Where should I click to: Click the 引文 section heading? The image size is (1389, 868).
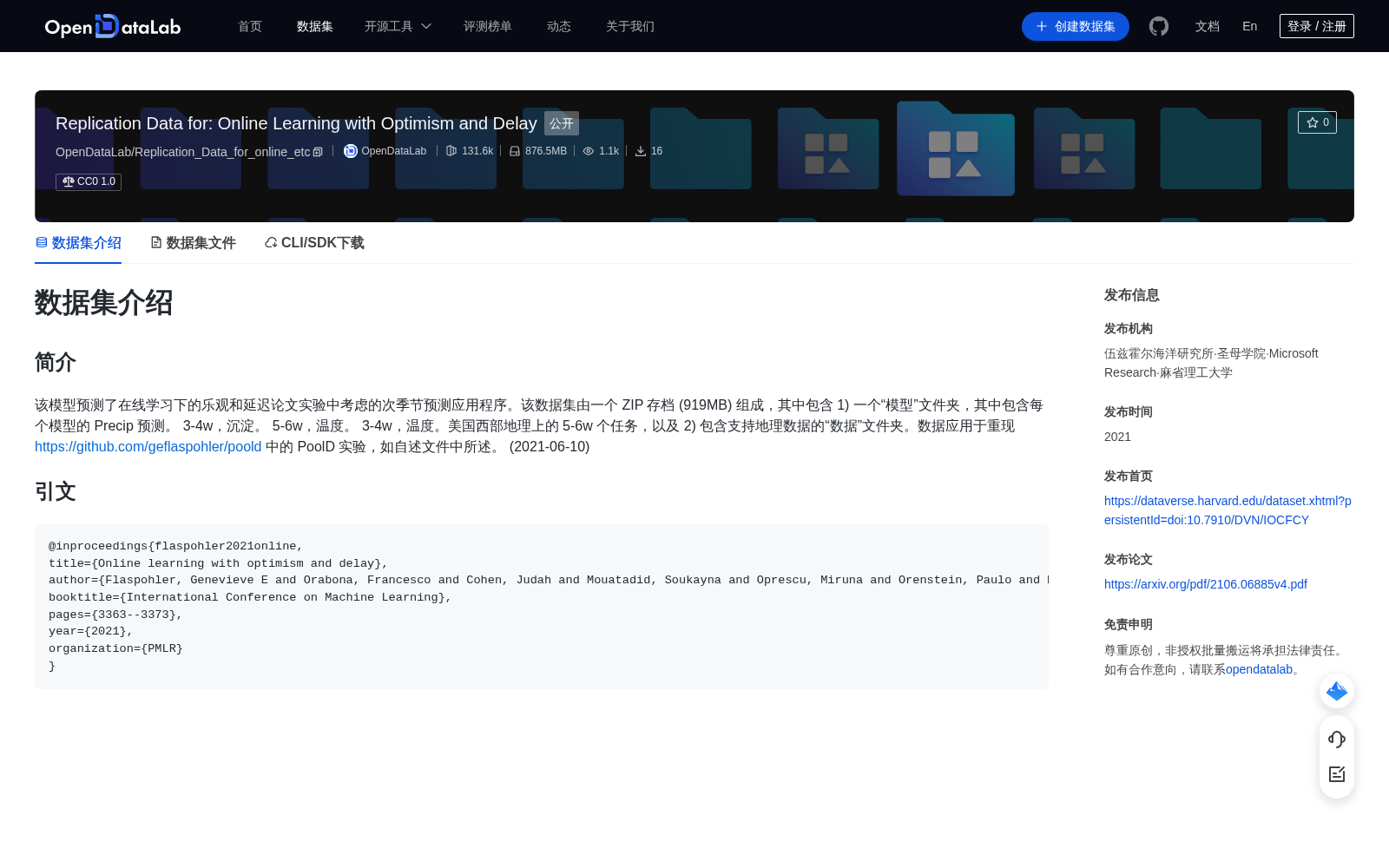click(x=56, y=491)
